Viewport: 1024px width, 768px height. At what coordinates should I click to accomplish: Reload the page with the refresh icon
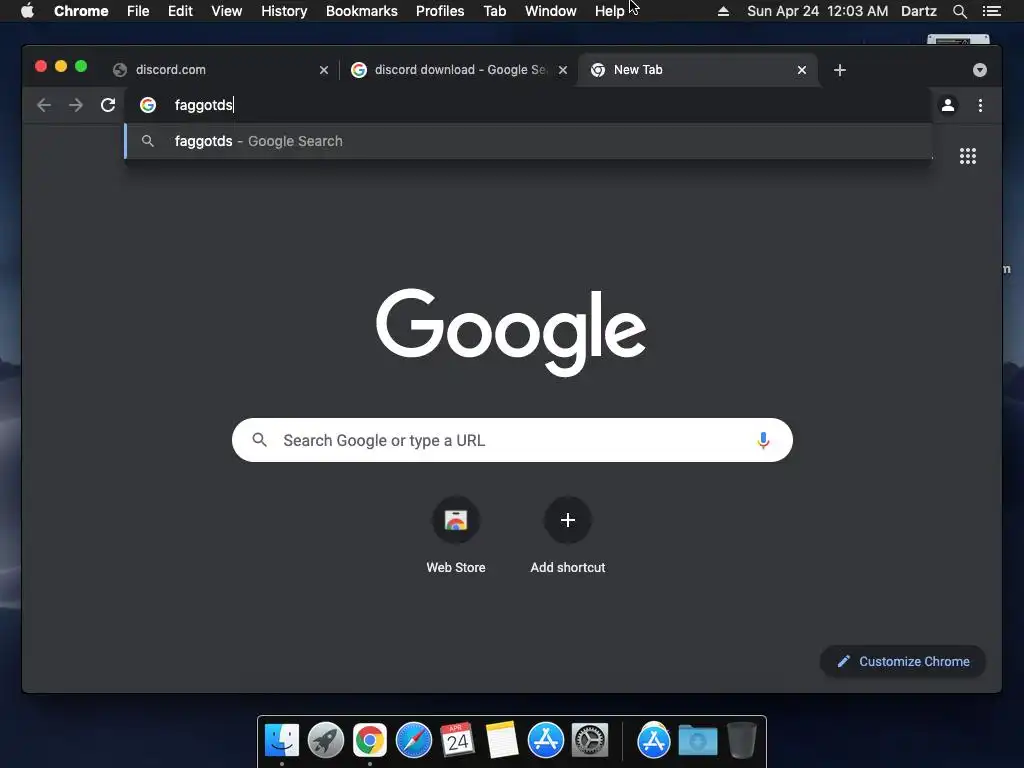point(108,105)
